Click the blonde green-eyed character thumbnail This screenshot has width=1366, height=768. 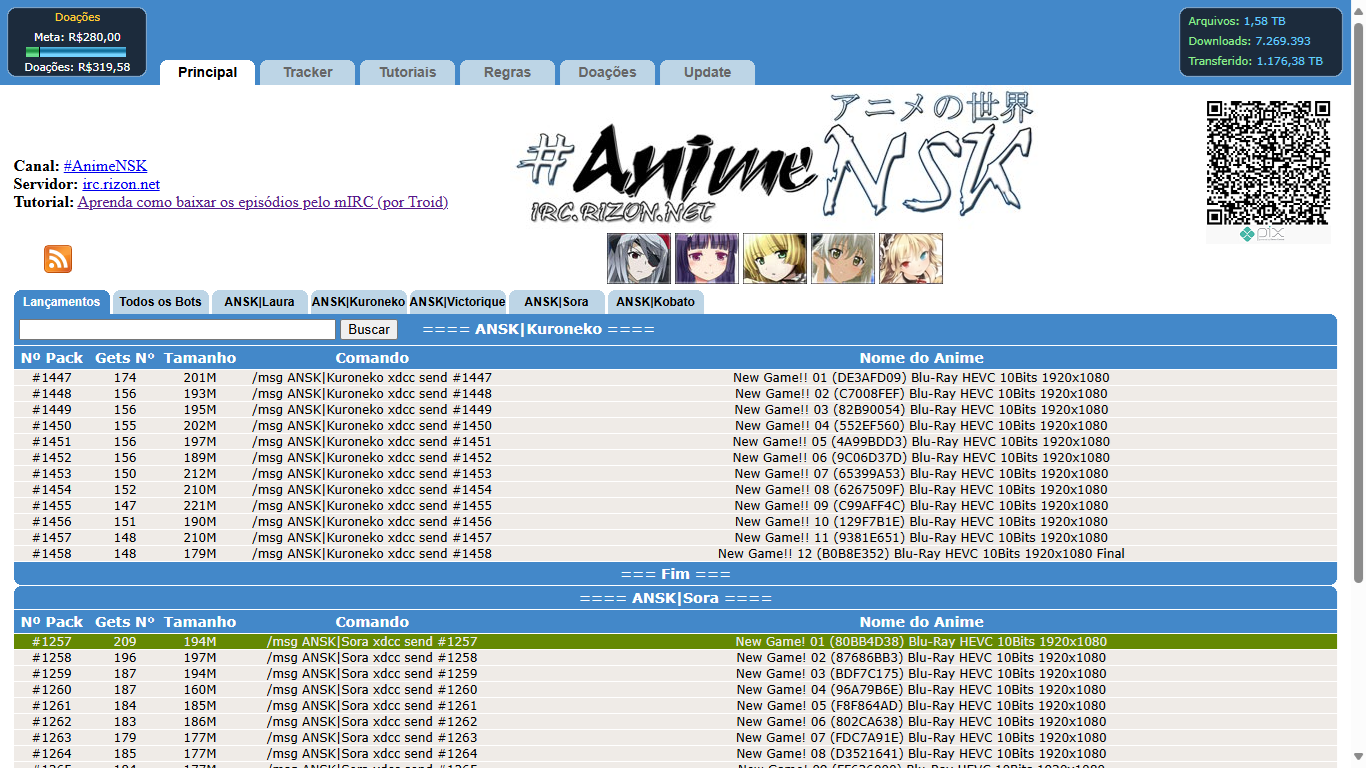click(774, 258)
